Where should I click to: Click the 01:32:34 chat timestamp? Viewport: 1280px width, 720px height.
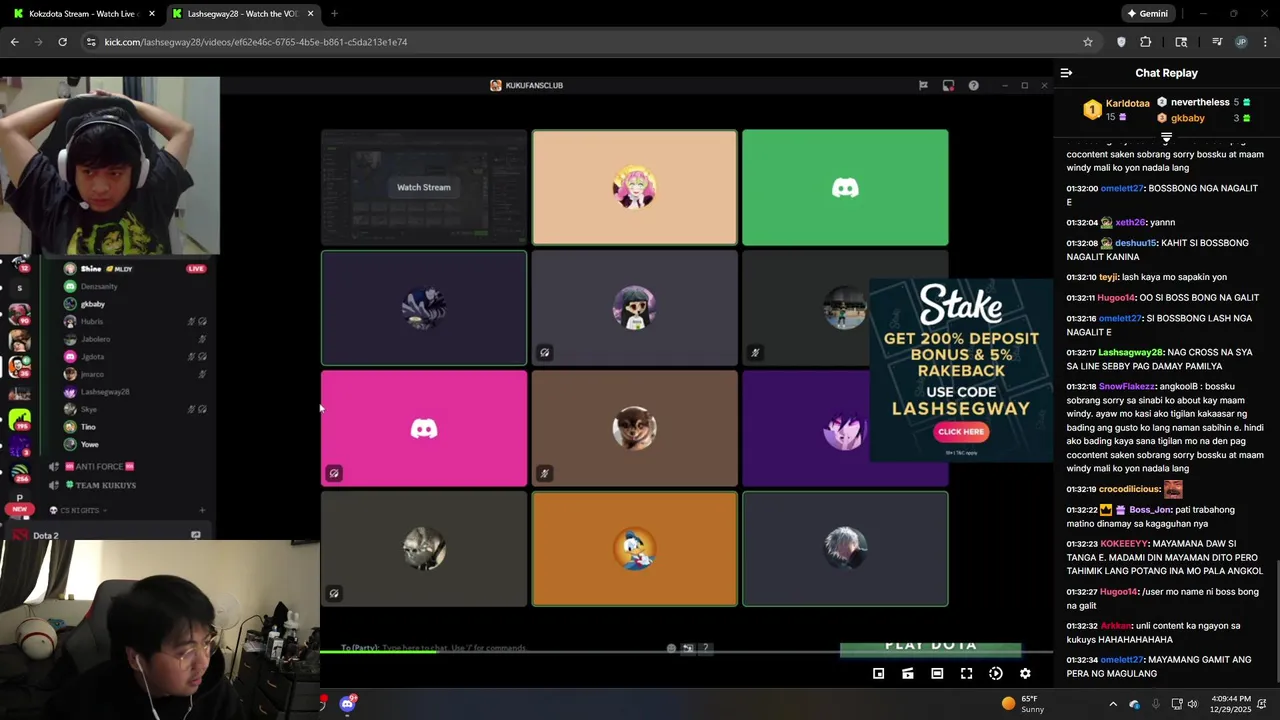coord(1082,660)
